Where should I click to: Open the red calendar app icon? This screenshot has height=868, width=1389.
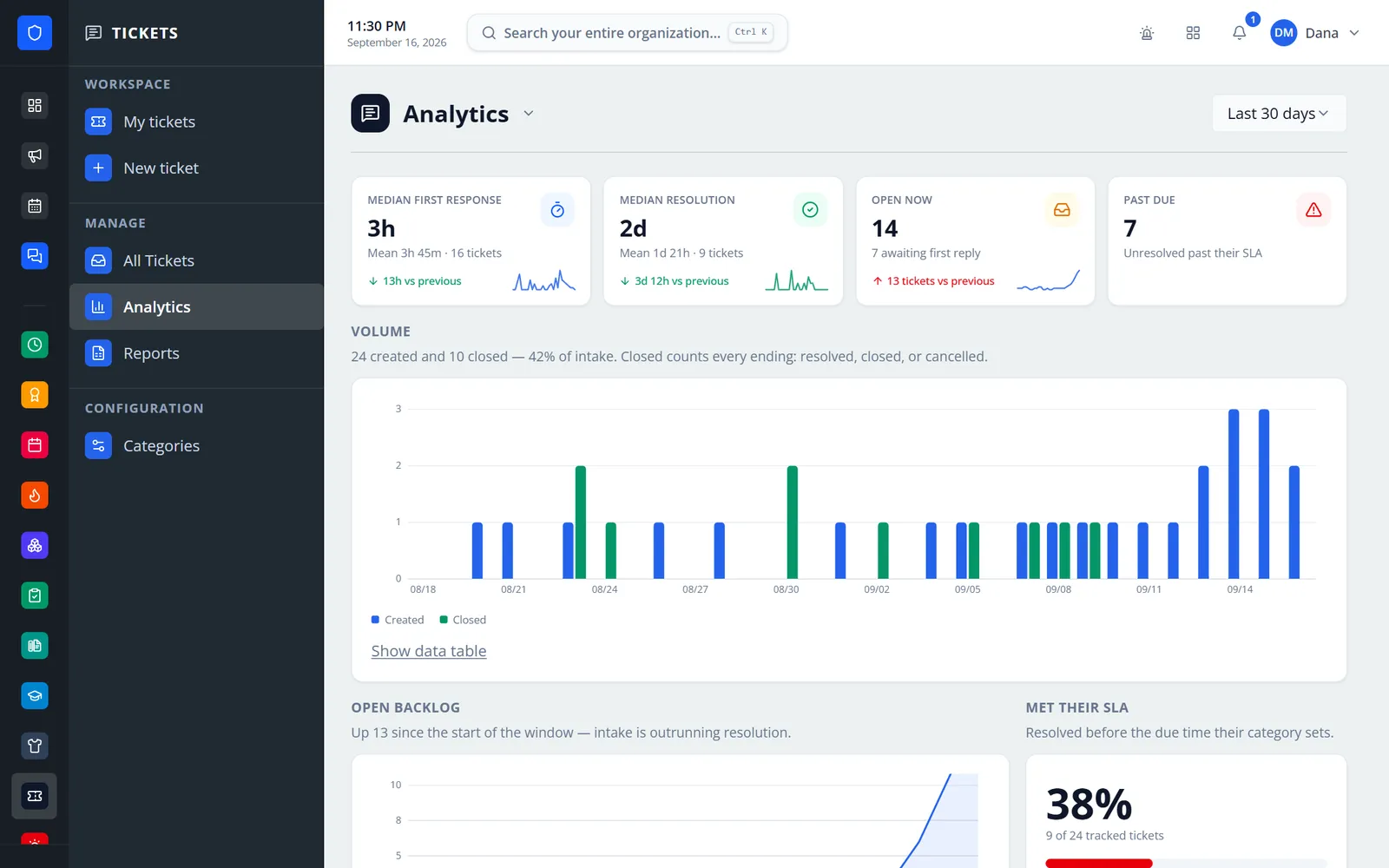pos(35,445)
